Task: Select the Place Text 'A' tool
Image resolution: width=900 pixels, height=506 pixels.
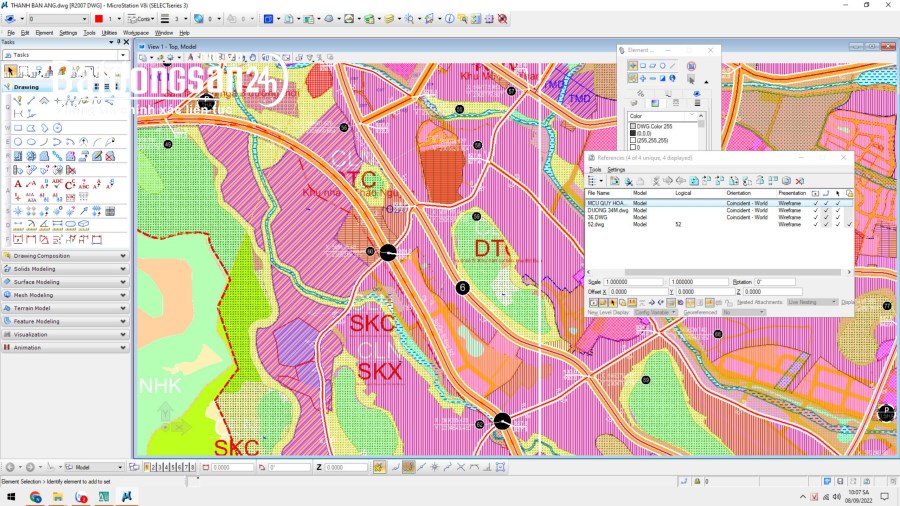Action: (x=18, y=184)
